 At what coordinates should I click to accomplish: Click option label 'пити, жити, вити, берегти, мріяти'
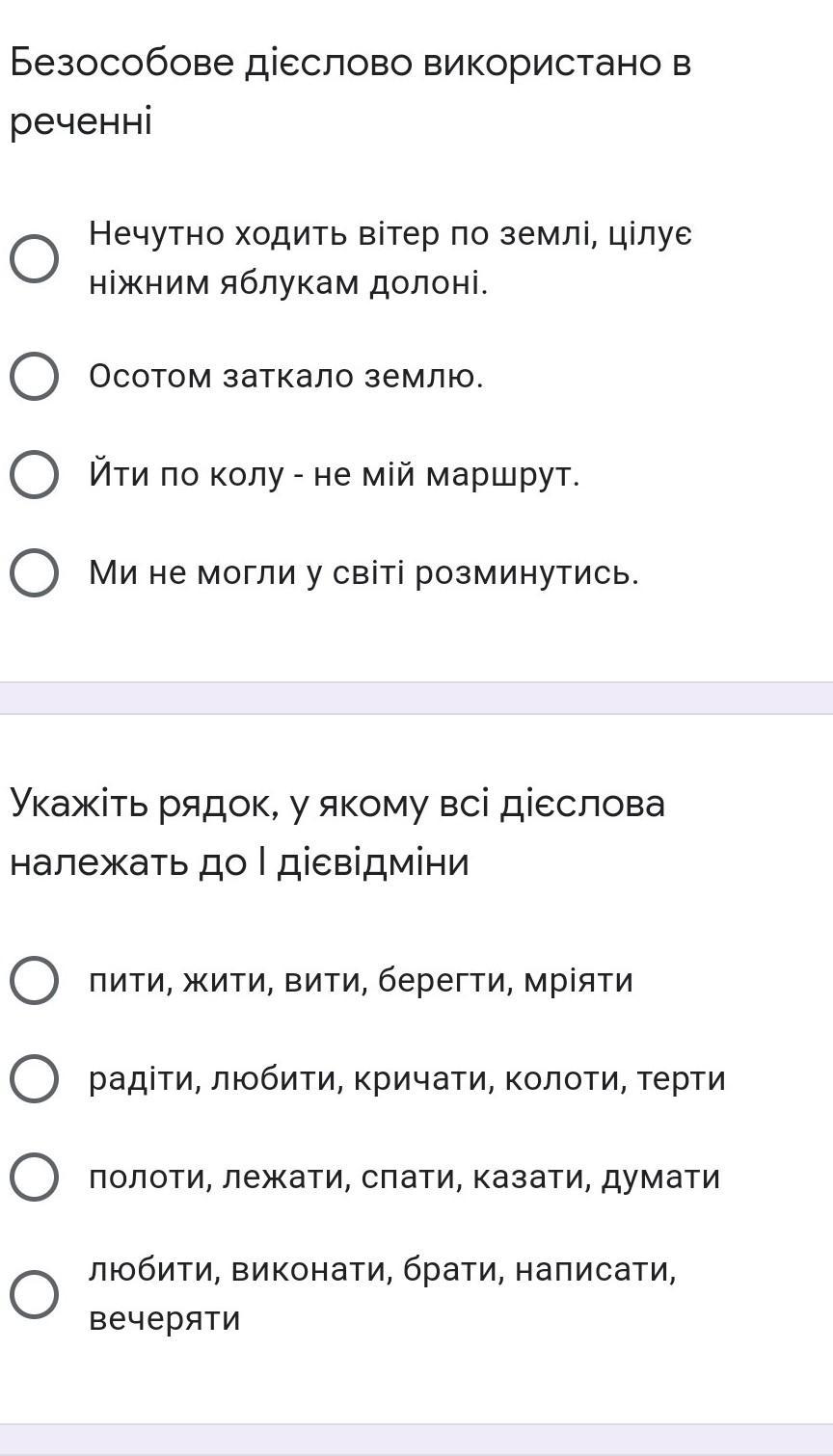tap(361, 981)
